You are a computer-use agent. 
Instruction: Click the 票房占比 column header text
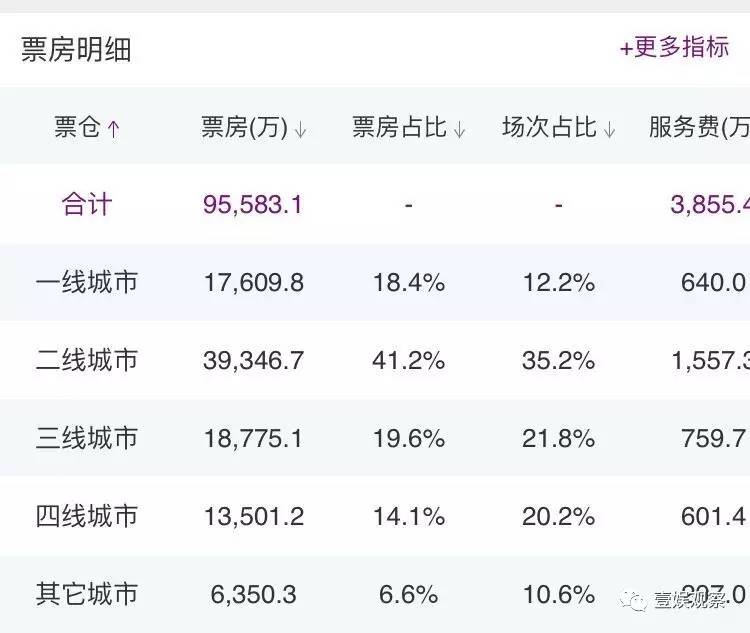[400, 128]
